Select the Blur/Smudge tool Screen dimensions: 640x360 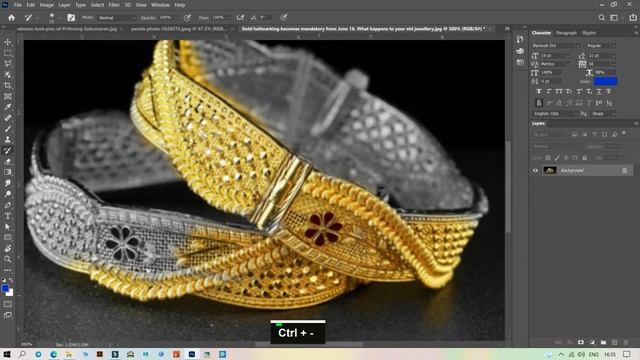(x=8, y=183)
